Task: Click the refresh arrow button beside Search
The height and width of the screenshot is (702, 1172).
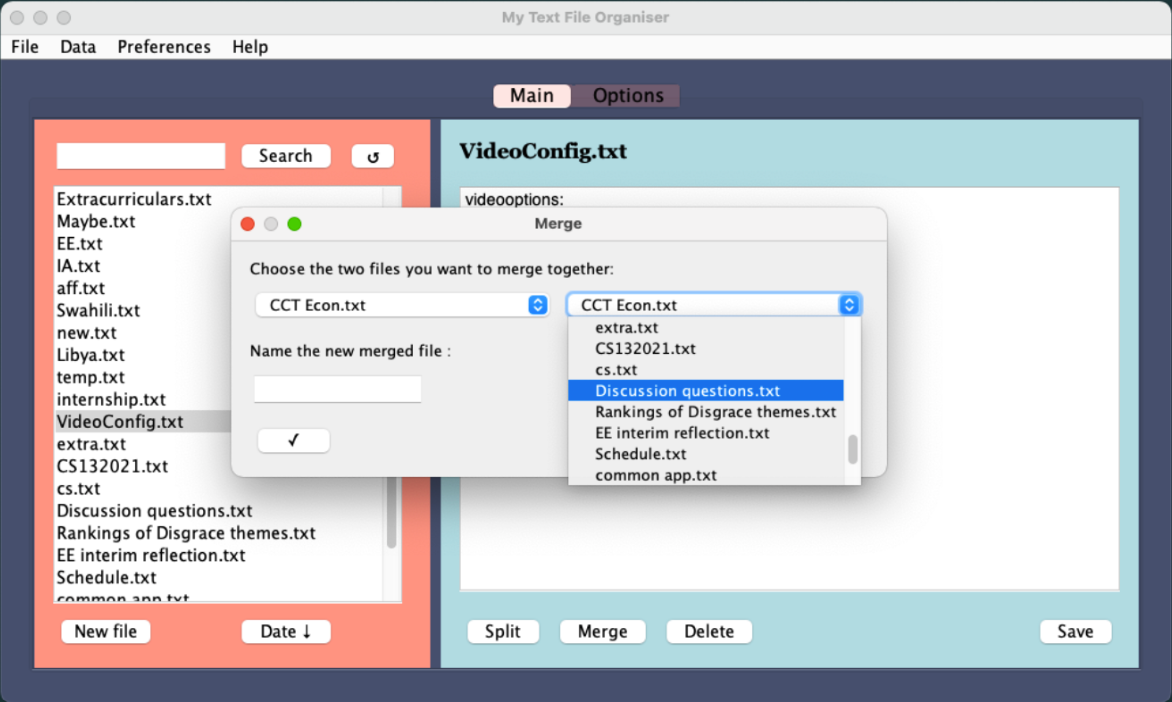Action: (372, 156)
